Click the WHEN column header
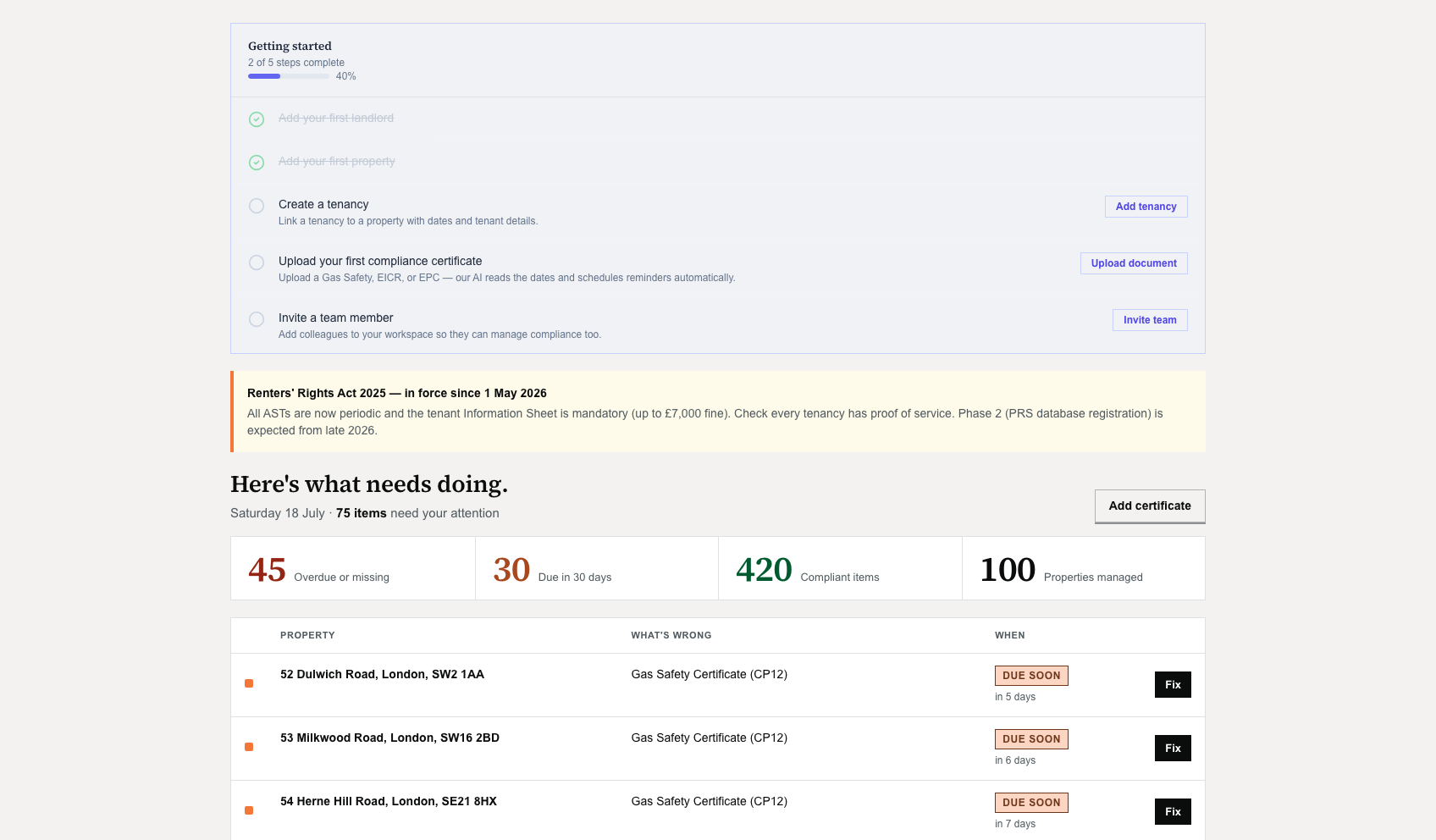The image size is (1436, 840). (1010, 635)
